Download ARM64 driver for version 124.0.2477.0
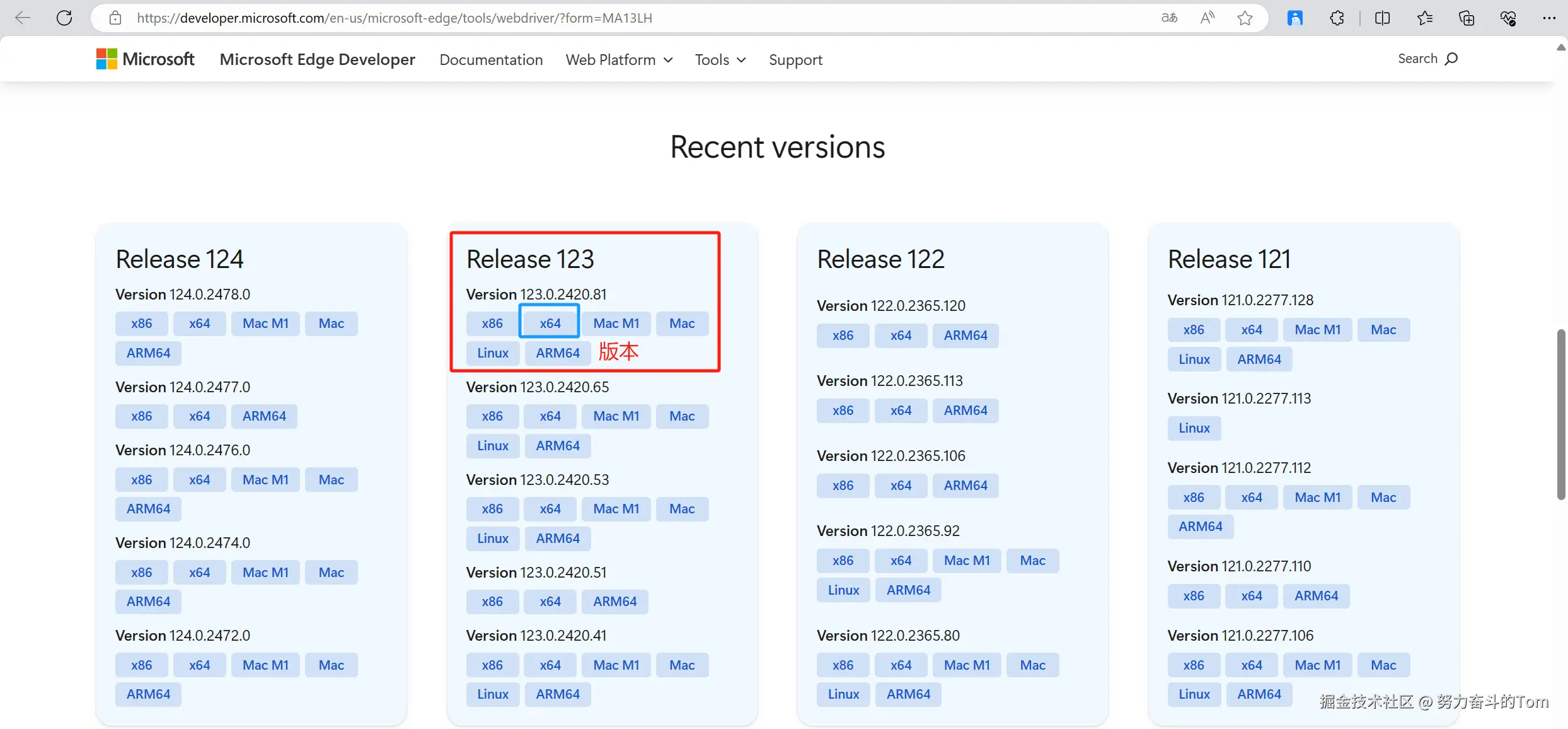The width and height of the screenshot is (1568, 729). (264, 416)
